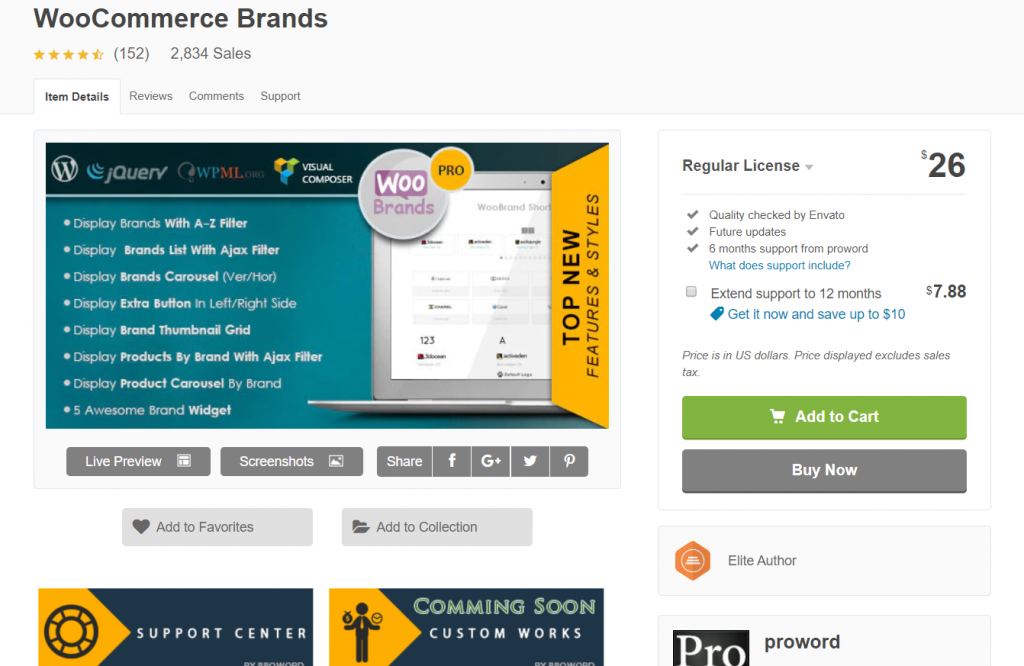1024x666 pixels.
Task: Click the Support Center banner
Action: (x=175, y=627)
